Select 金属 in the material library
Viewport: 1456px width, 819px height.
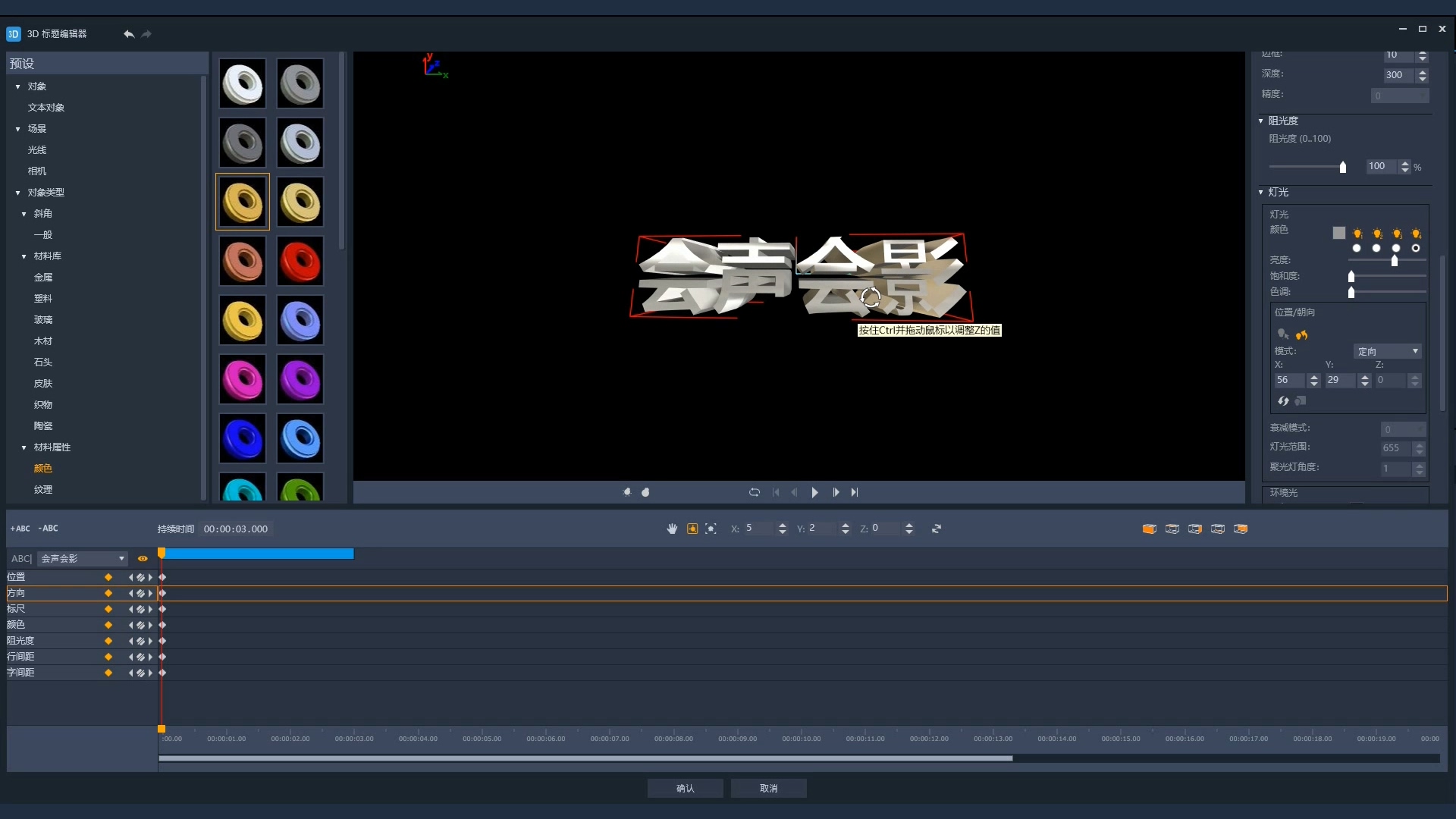pos(43,278)
